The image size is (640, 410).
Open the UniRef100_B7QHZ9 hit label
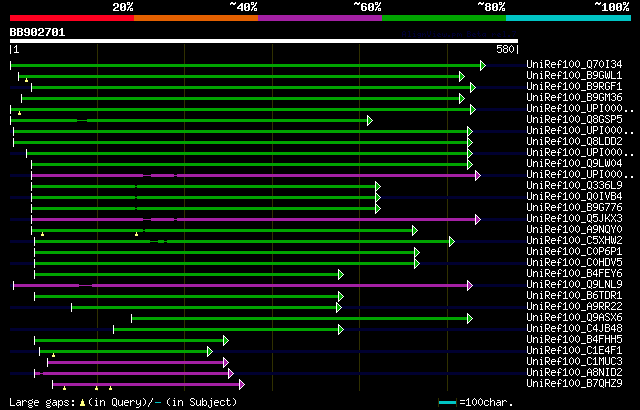coord(574,383)
